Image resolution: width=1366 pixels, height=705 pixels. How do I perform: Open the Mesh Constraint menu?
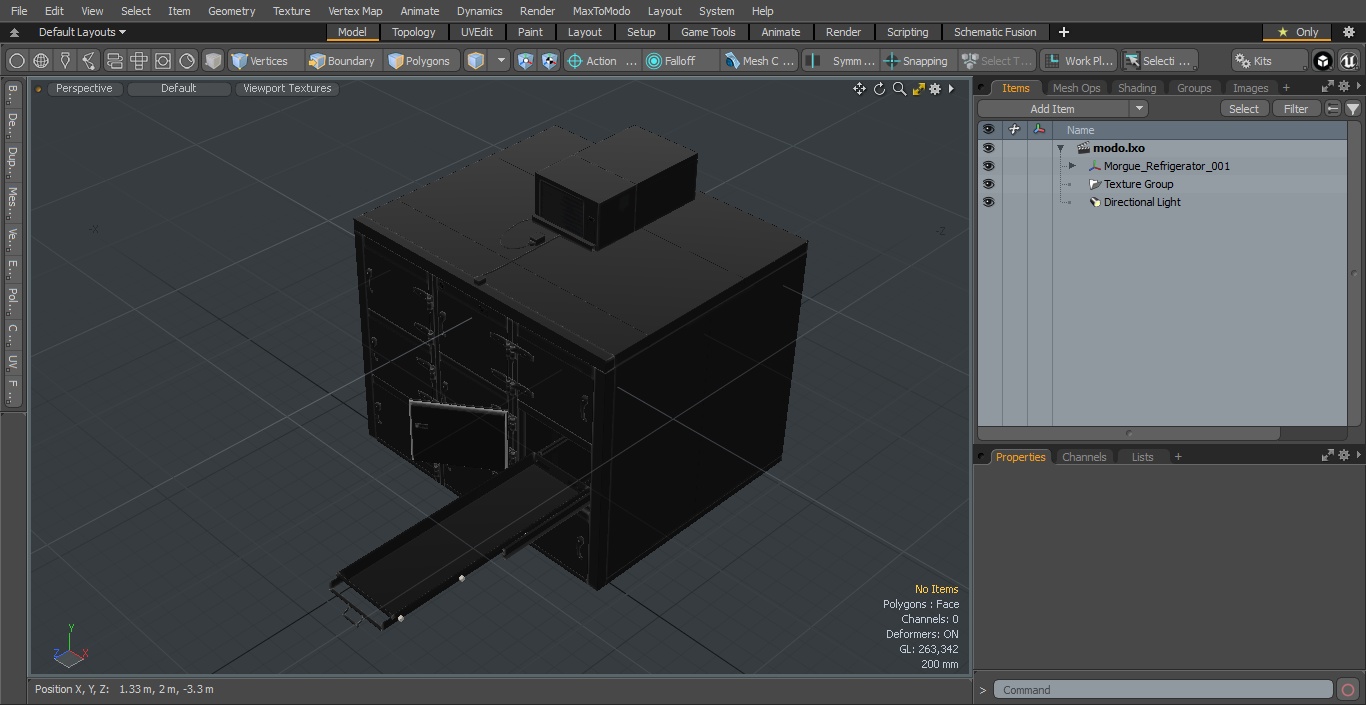[759, 61]
